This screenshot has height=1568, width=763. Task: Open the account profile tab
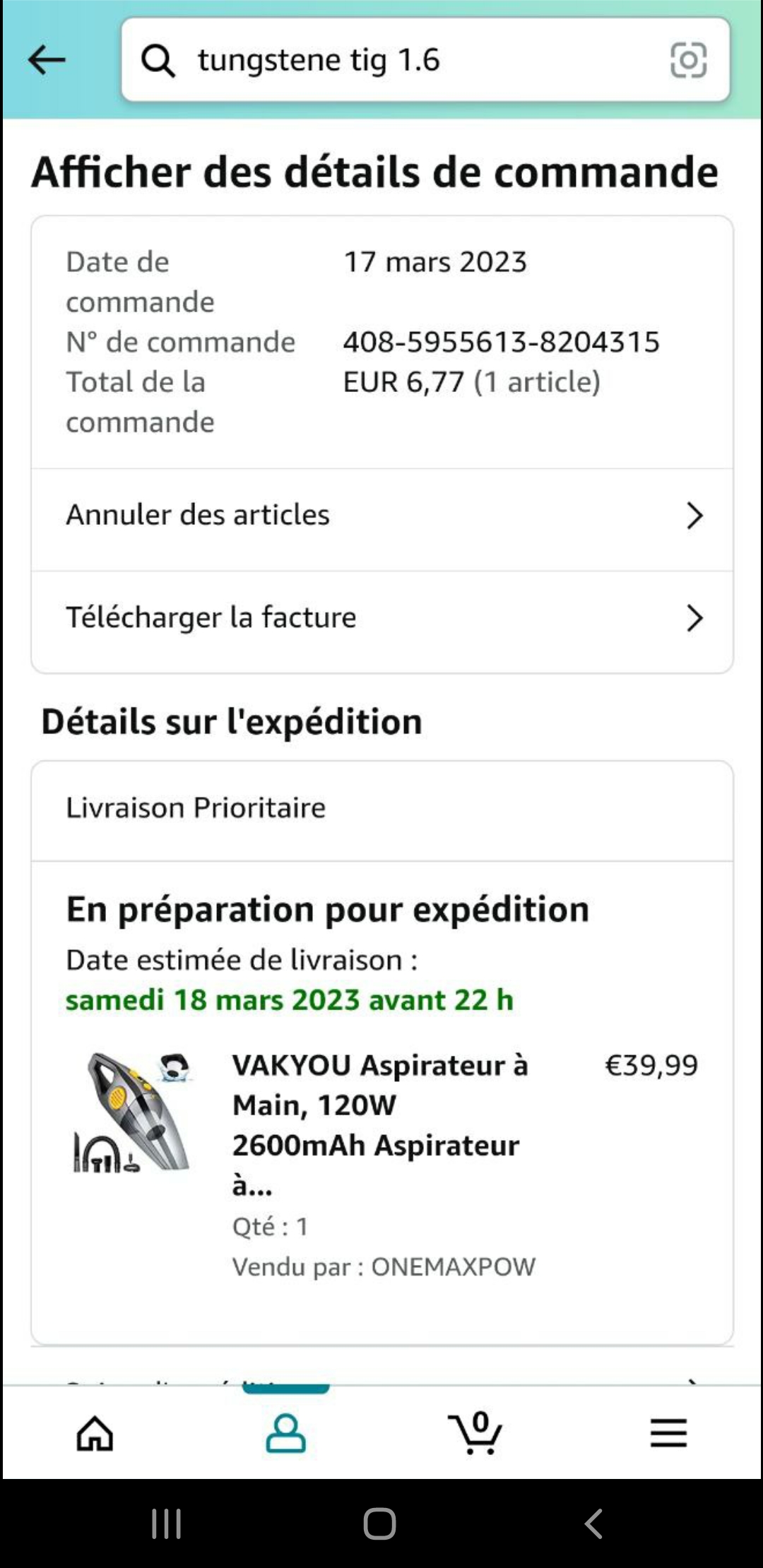point(285,1434)
